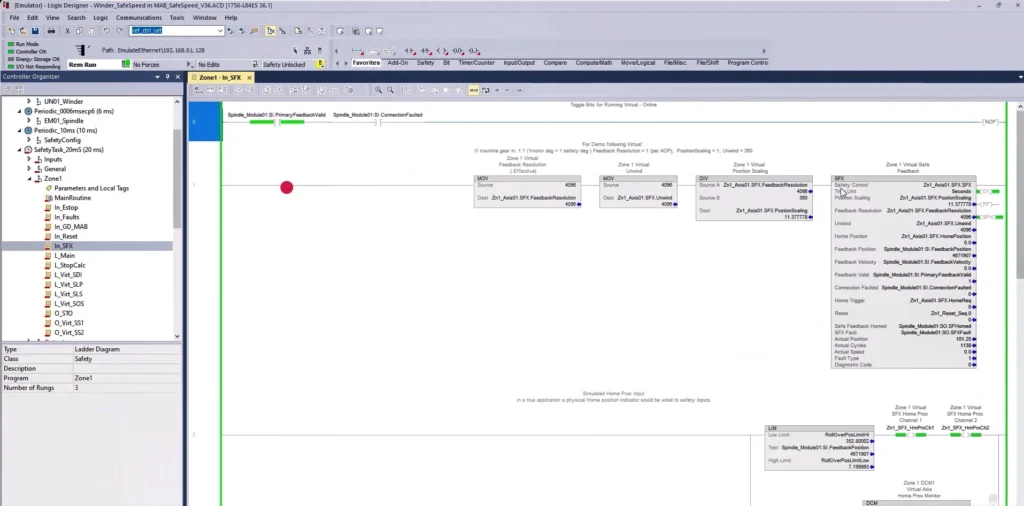
Task: Open the Controller Organizer panel options dropdown
Action: 157,77
